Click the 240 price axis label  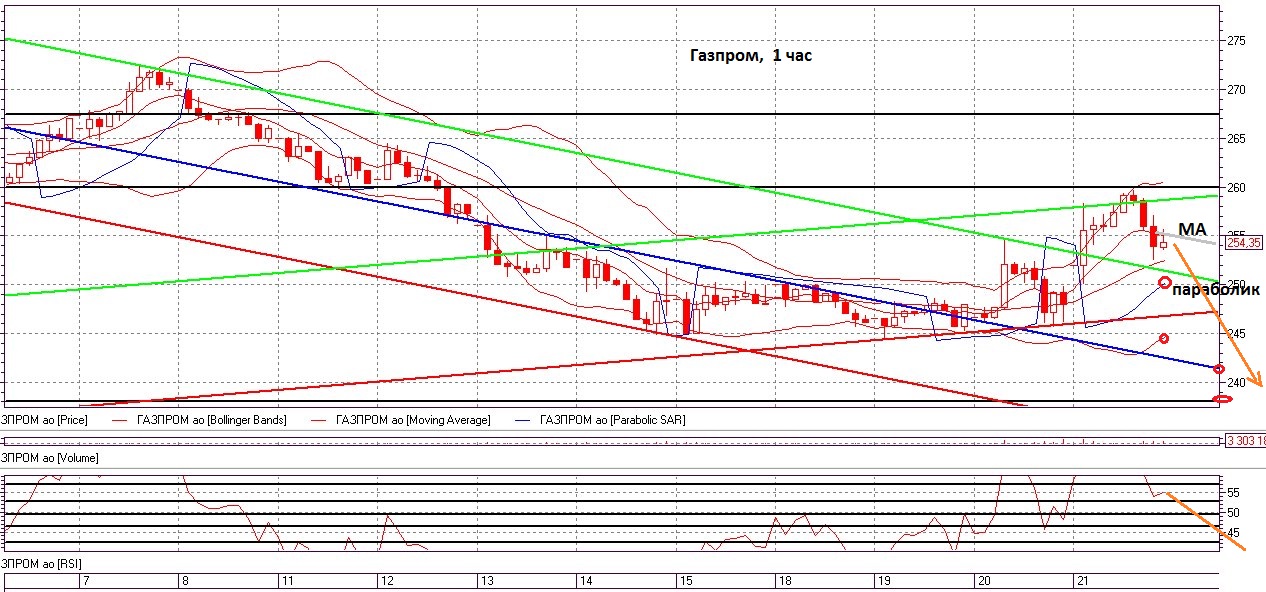[1236, 383]
